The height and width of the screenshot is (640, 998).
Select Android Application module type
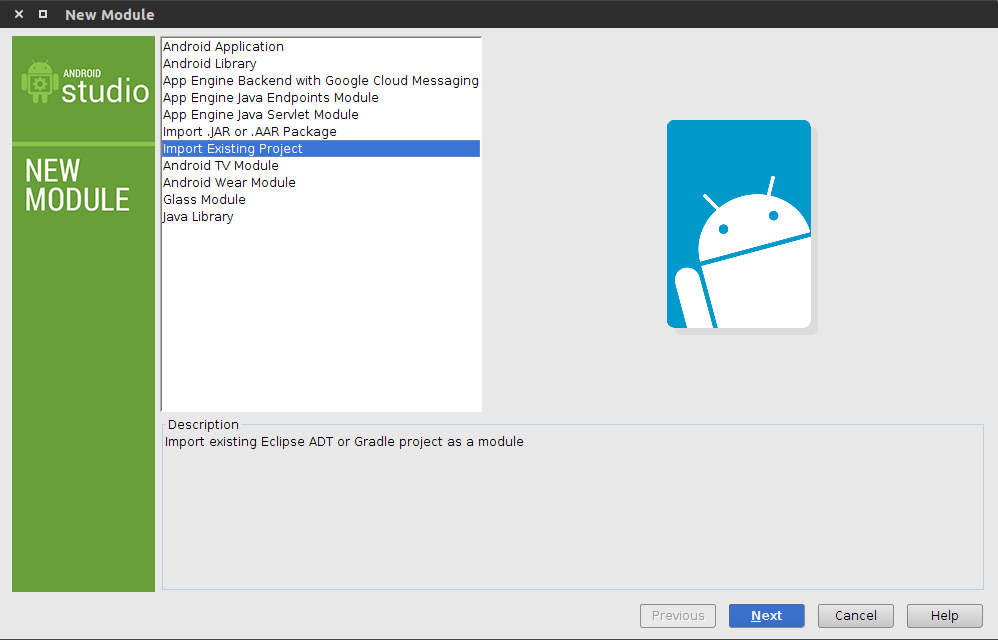(x=321, y=46)
